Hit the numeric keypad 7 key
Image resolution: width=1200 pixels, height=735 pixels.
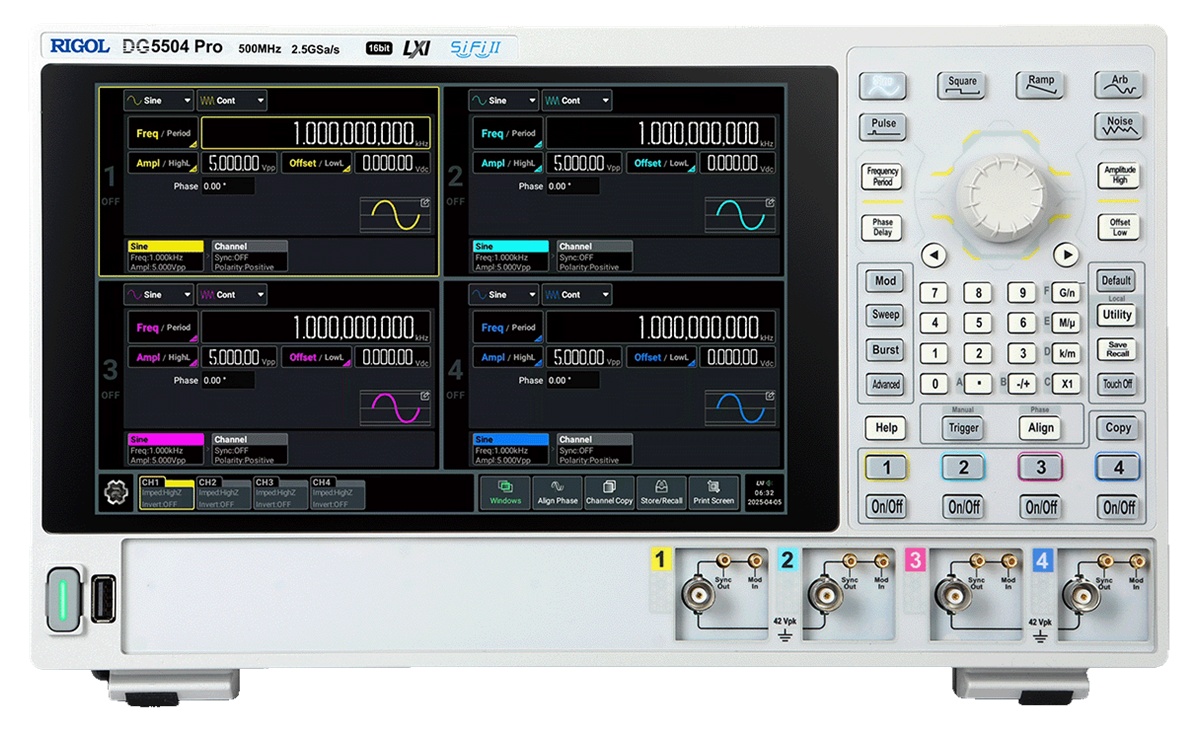pos(934,293)
